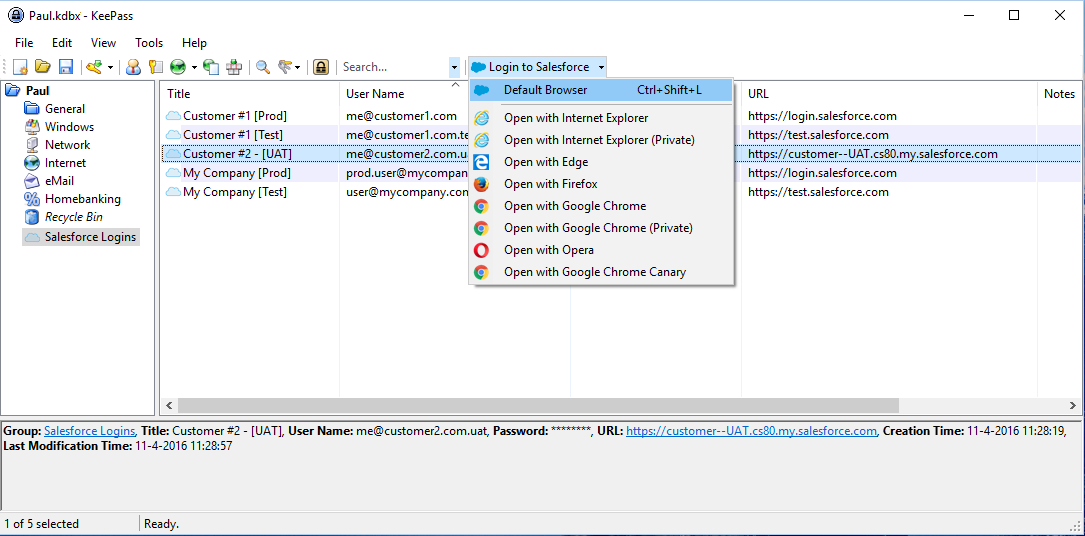Click the user@mycompany.com user name cell
The image size is (1085, 536).
408,192
